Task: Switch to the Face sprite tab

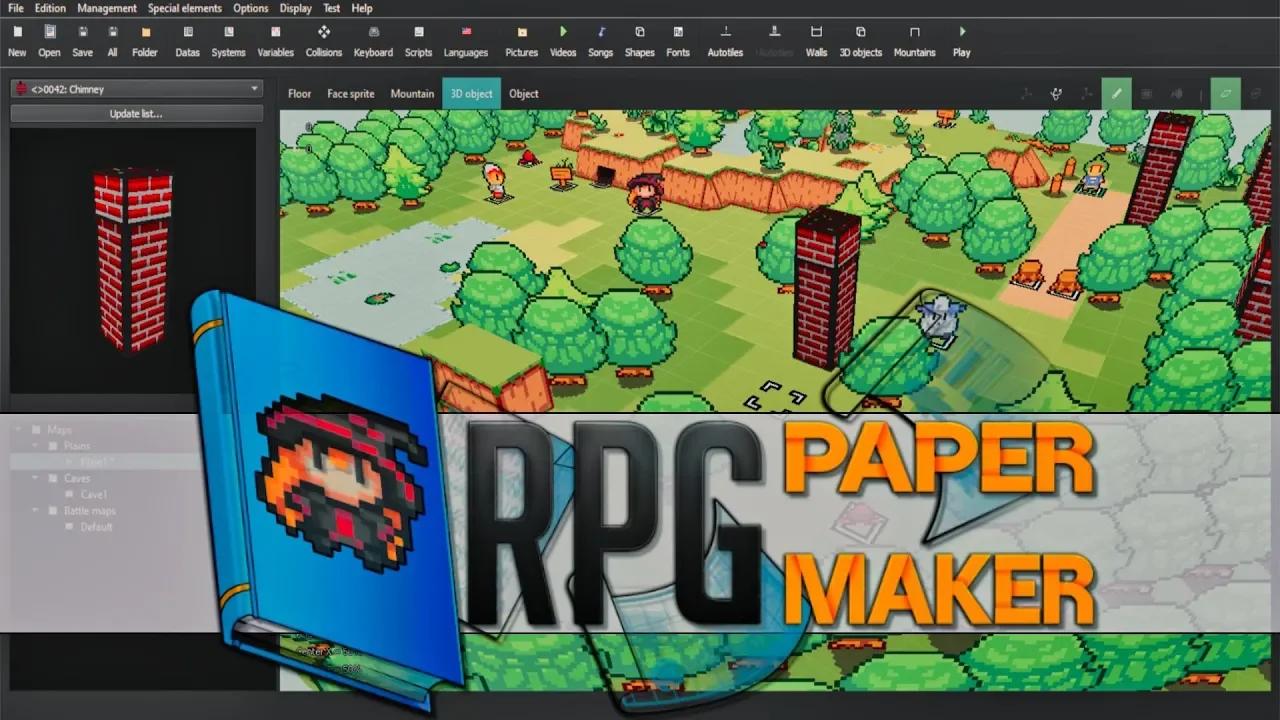Action: point(351,94)
